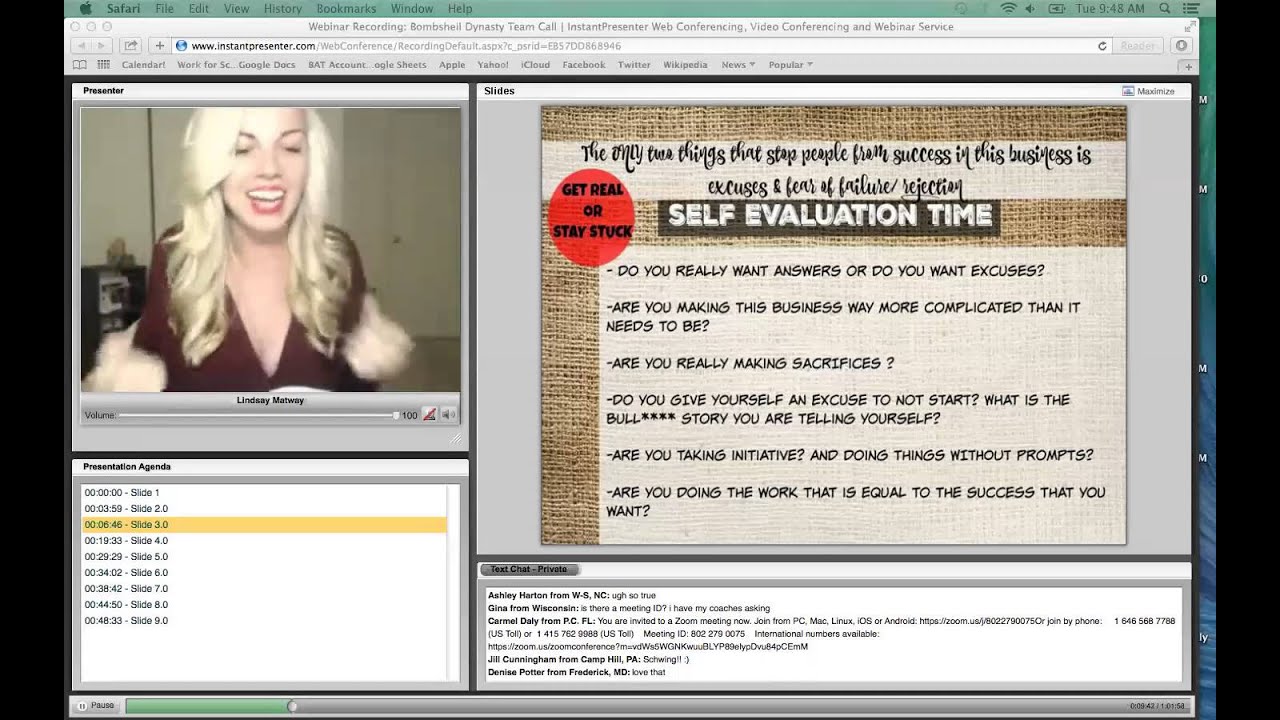Go back in Safari history
The image size is (1280, 720).
click(x=82, y=46)
